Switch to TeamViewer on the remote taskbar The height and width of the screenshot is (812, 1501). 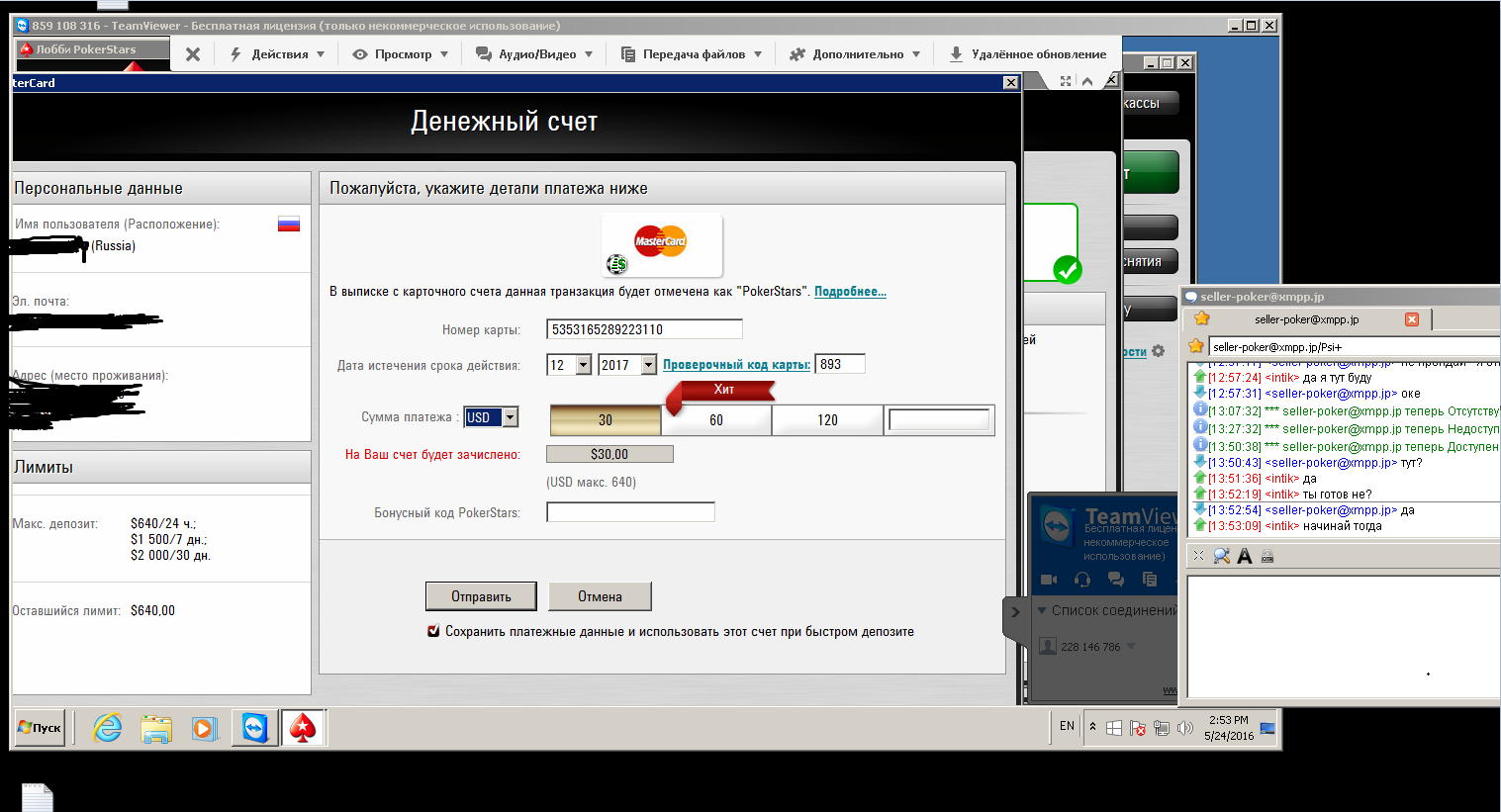255,729
